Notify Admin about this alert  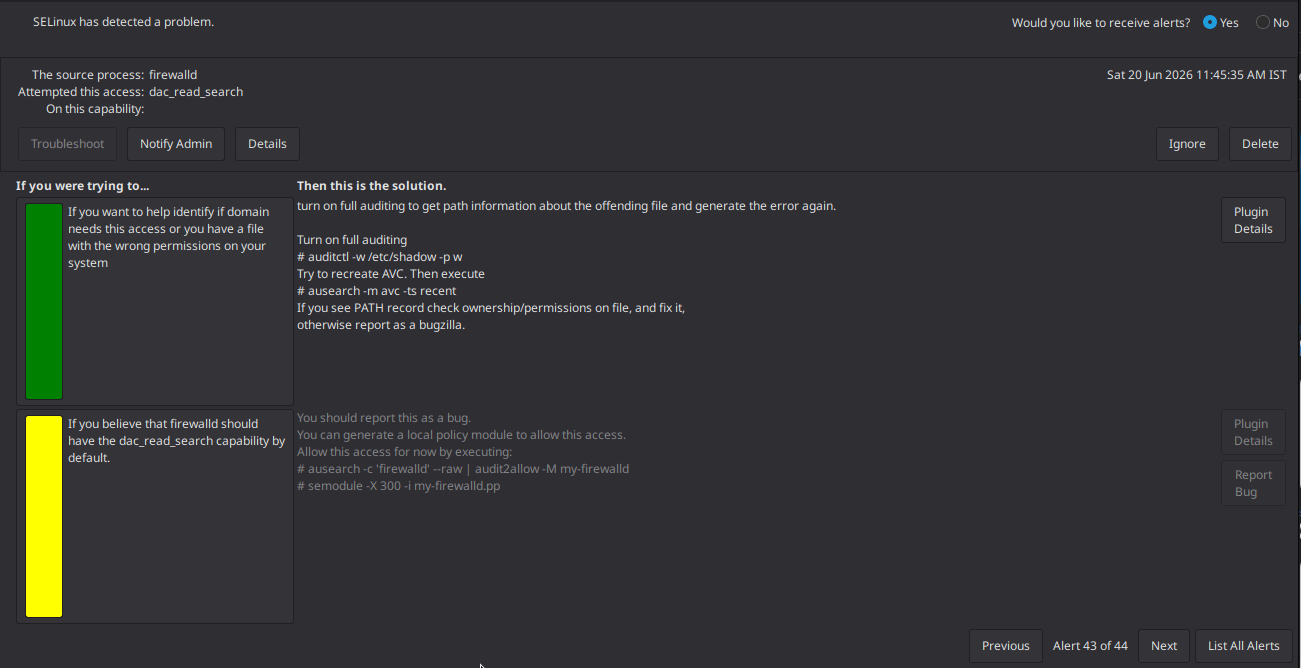176,144
